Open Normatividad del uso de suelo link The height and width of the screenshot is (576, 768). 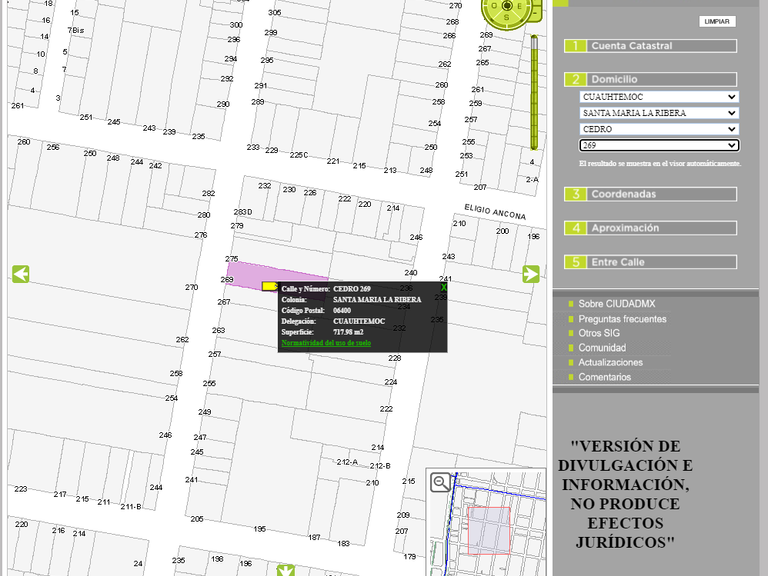pyautogui.click(x=326, y=343)
